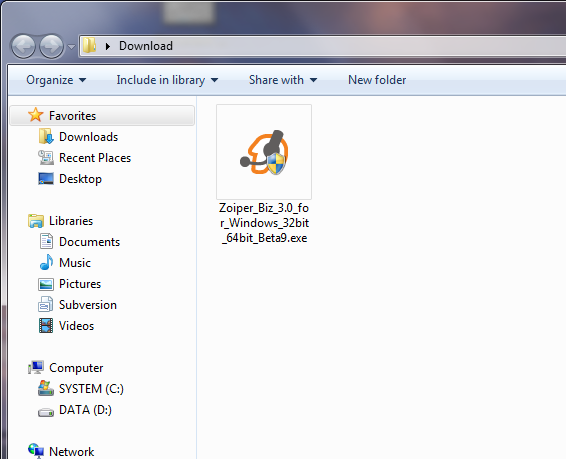Click the Recent Places icon
Screen dimensions: 566x459
(x=46, y=157)
